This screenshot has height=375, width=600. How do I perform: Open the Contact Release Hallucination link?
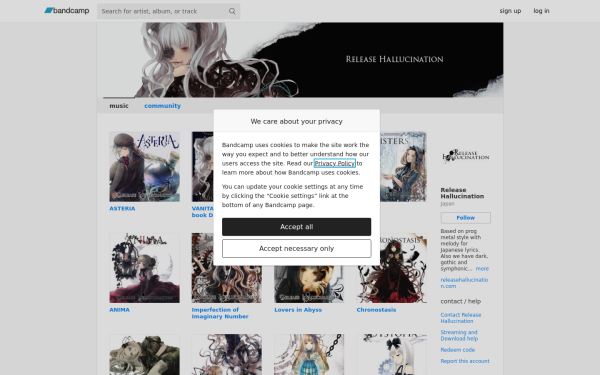click(461, 318)
